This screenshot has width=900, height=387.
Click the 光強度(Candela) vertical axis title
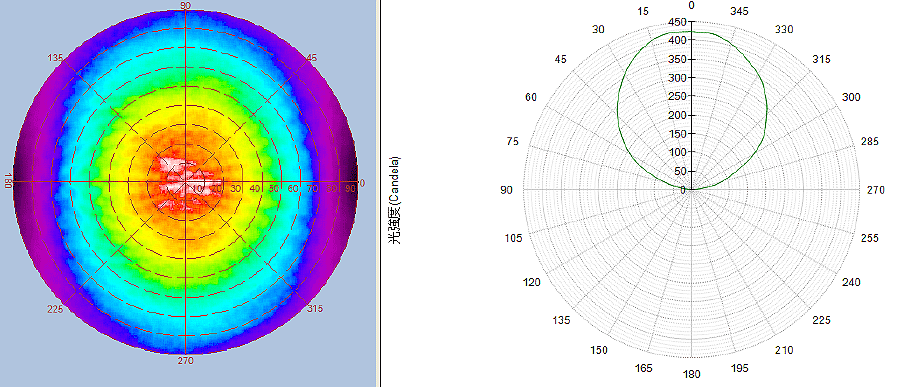(395, 200)
